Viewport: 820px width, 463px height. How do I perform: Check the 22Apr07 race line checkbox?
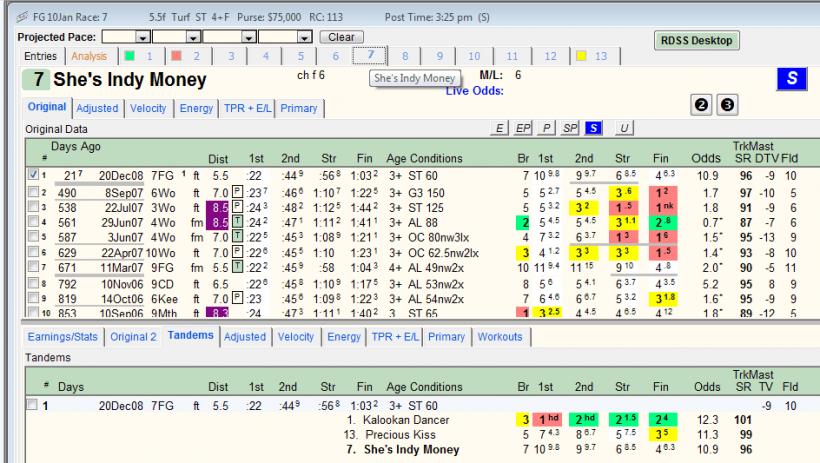33,252
